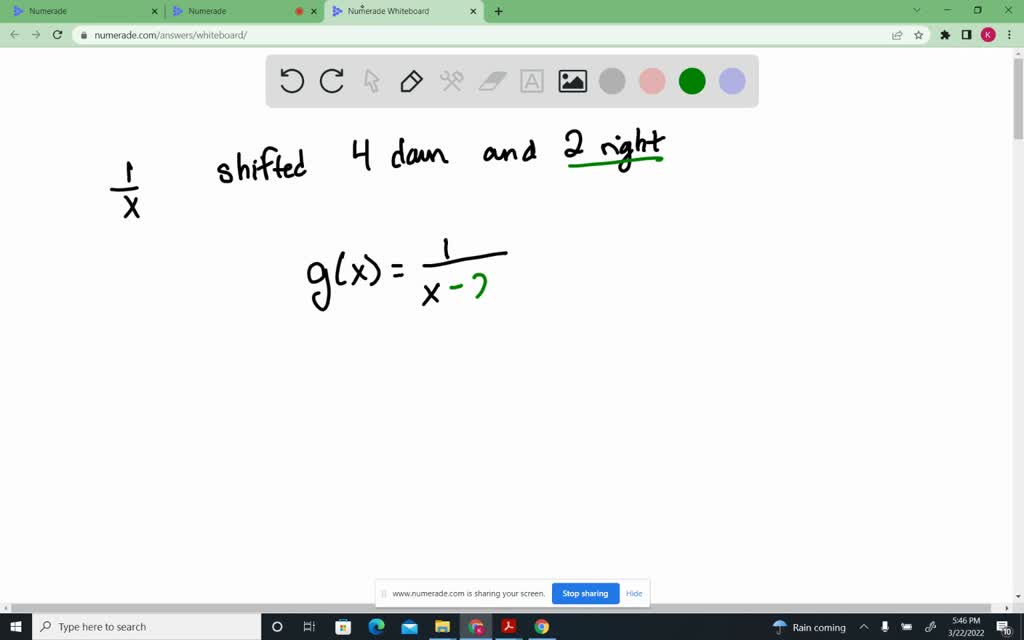Open the Image insert tool

click(571, 81)
